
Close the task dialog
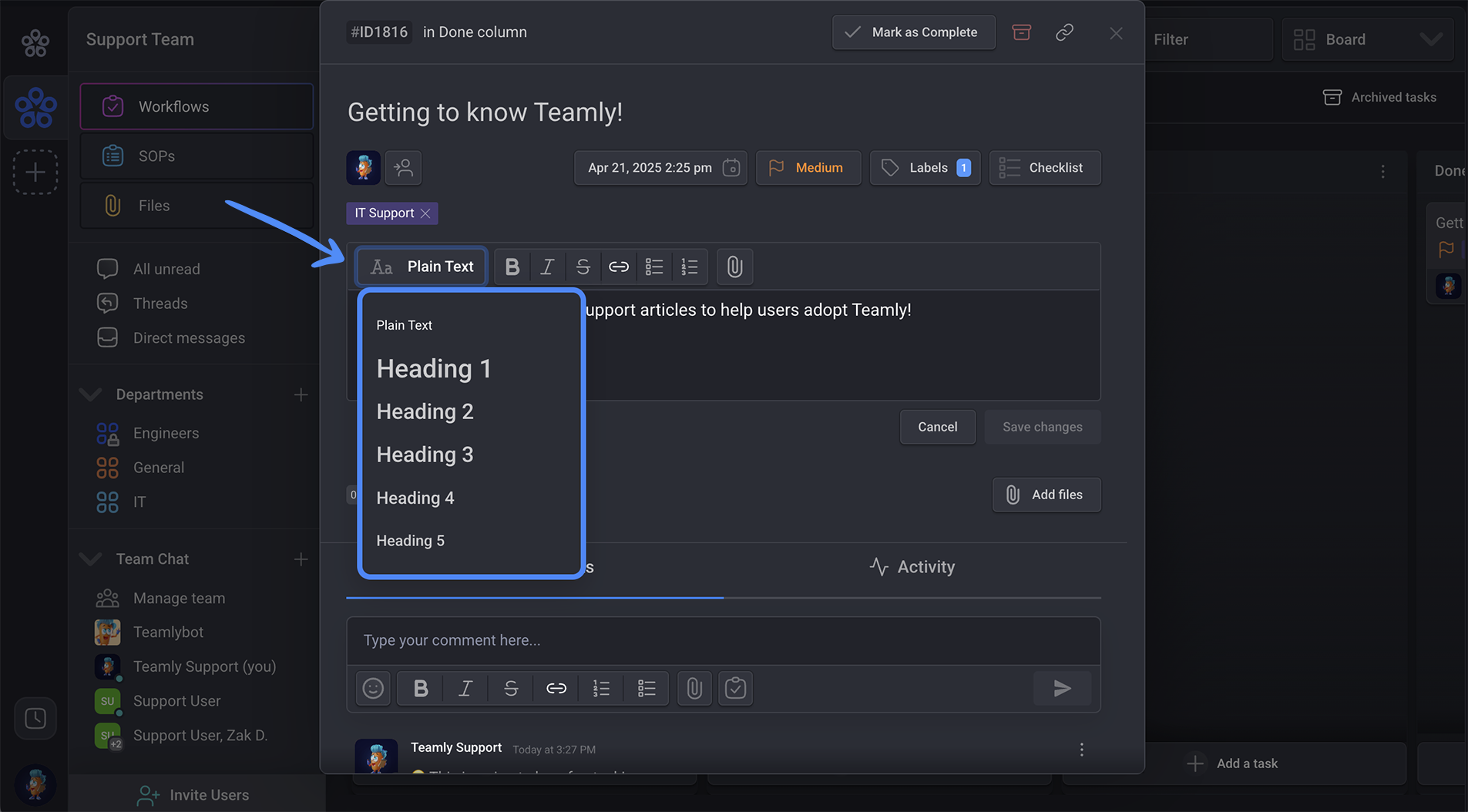pos(1116,33)
